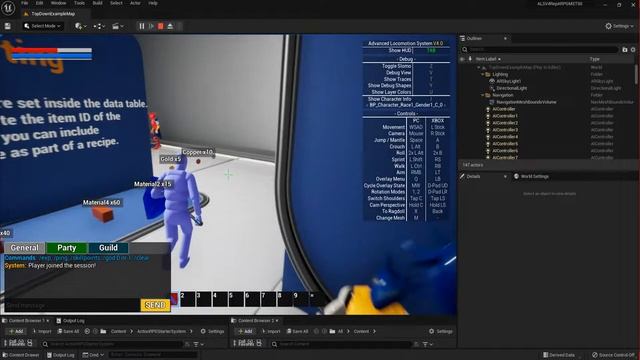The height and width of the screenshot is (360, 640).
Task: Click the chat message input field
Action: (x=72, y=305)
